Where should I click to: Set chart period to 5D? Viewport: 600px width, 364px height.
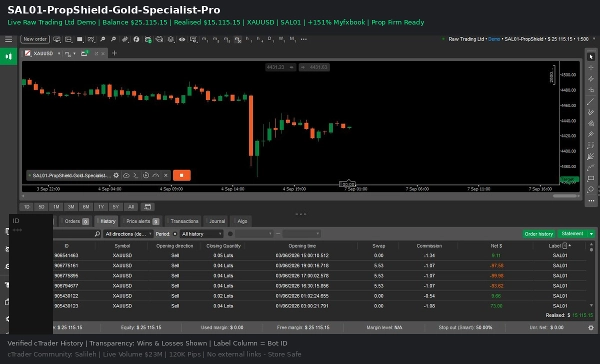coord(41,207)
